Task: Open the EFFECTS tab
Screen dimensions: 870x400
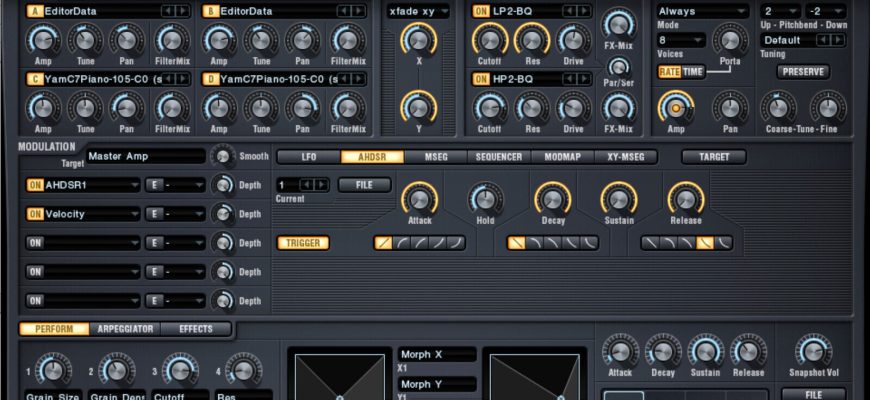Action: coord(196,329)
